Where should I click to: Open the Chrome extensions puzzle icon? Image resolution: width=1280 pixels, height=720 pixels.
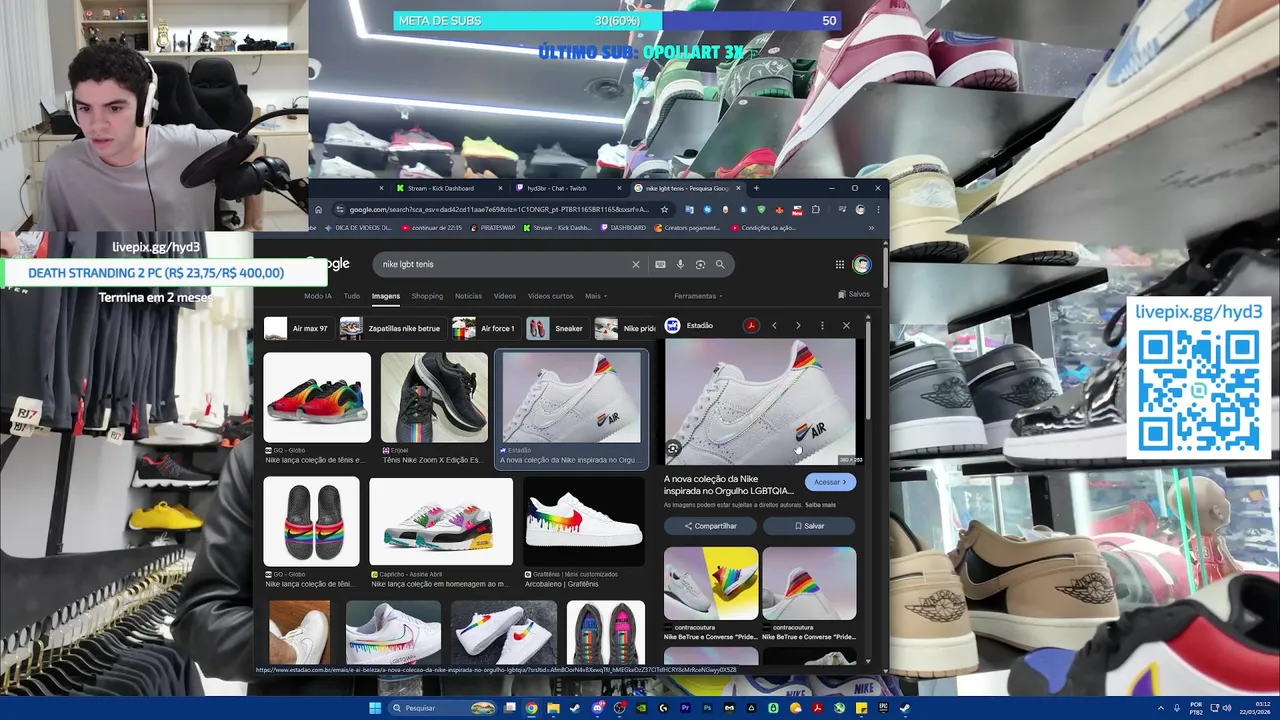(816, 209)
